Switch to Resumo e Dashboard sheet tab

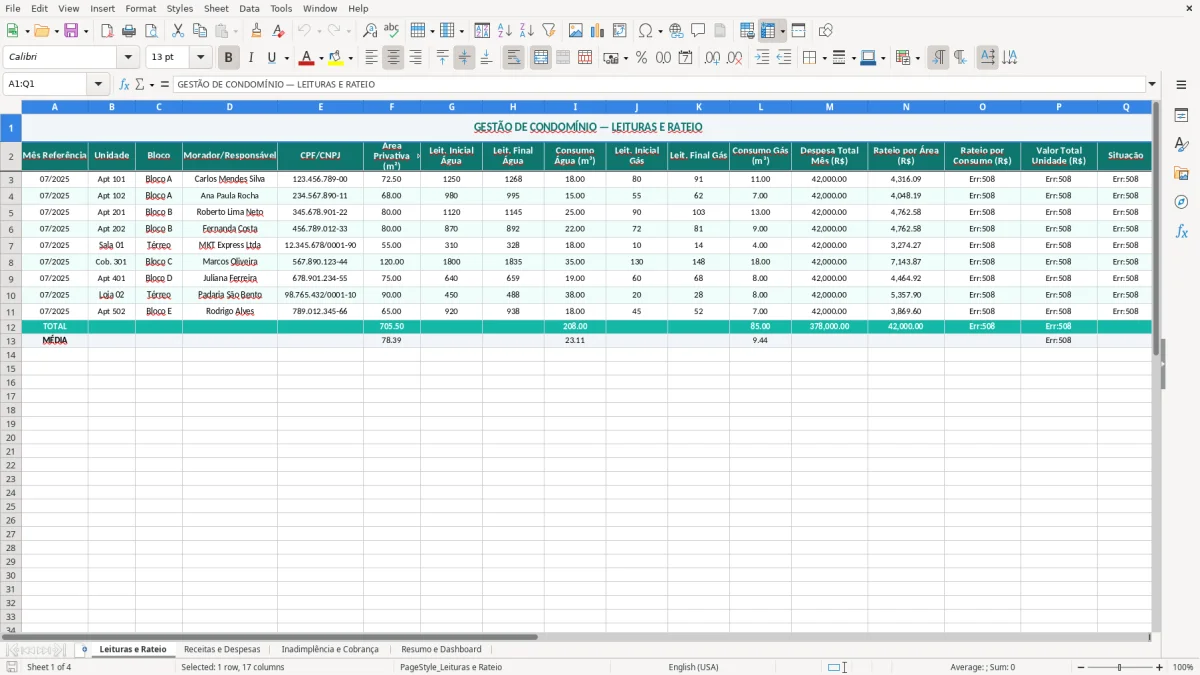(x=441, y=649)
